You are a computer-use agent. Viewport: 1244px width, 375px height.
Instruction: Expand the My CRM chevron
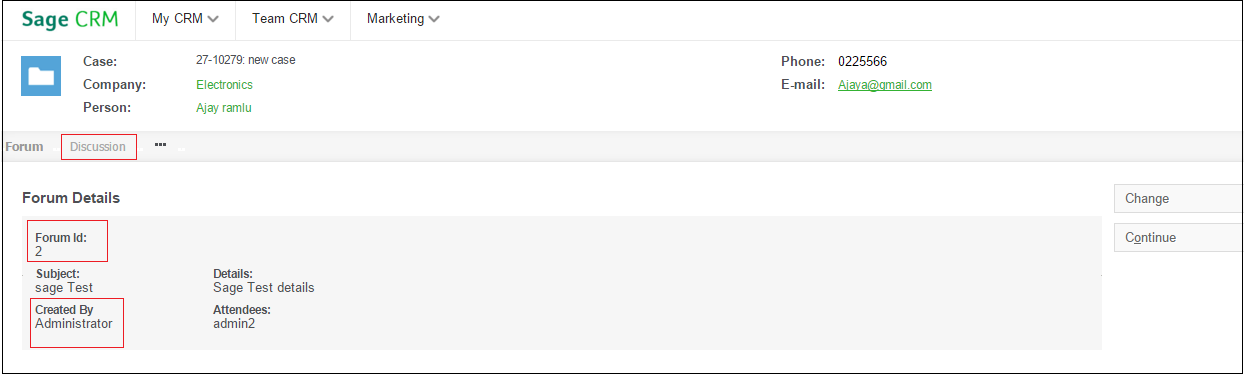[213, 19]
